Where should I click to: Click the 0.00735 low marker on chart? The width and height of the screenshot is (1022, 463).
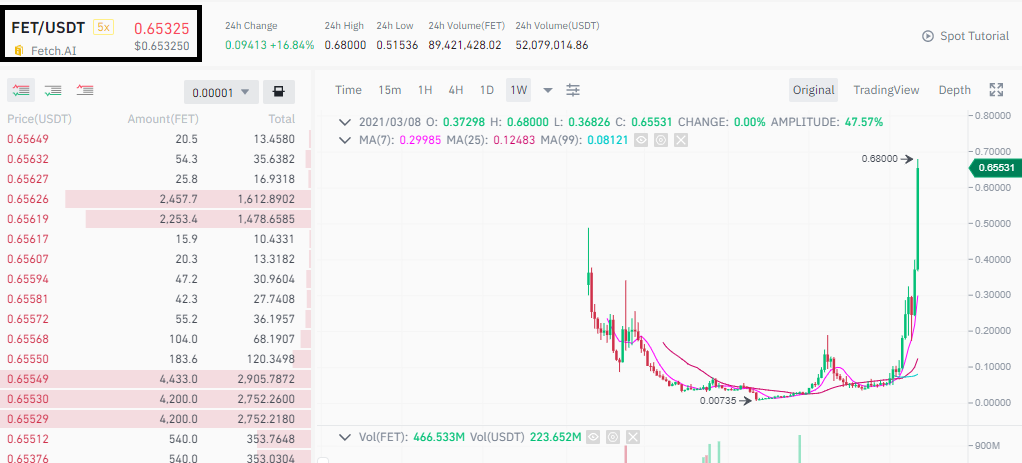pos(718,401)
